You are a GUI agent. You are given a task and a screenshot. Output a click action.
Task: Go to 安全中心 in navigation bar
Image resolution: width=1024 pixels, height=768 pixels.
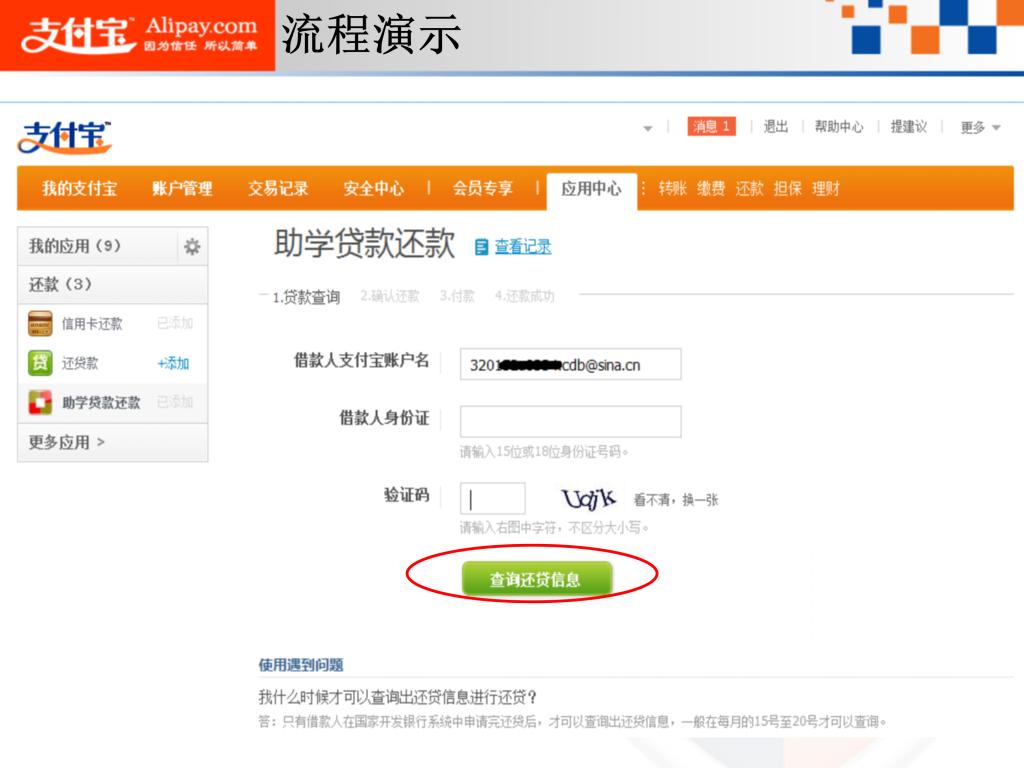[374, 188]
